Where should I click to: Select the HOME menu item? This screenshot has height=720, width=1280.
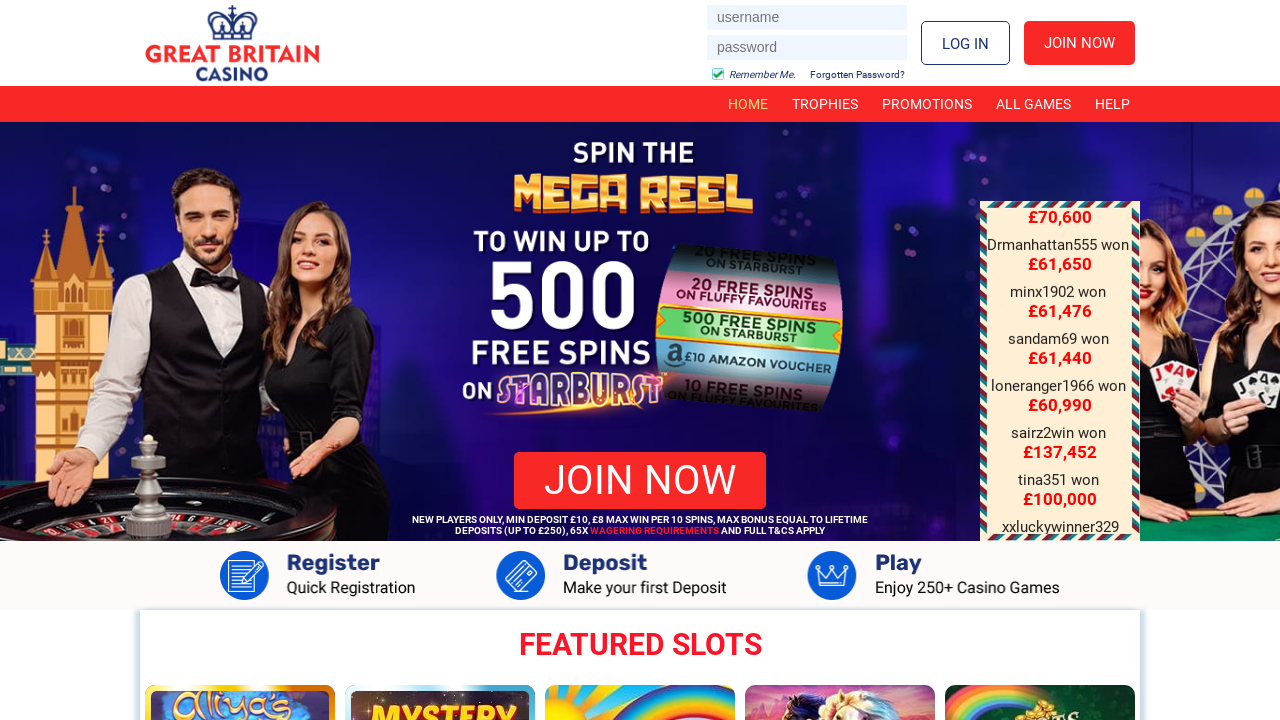pos(748,104)
